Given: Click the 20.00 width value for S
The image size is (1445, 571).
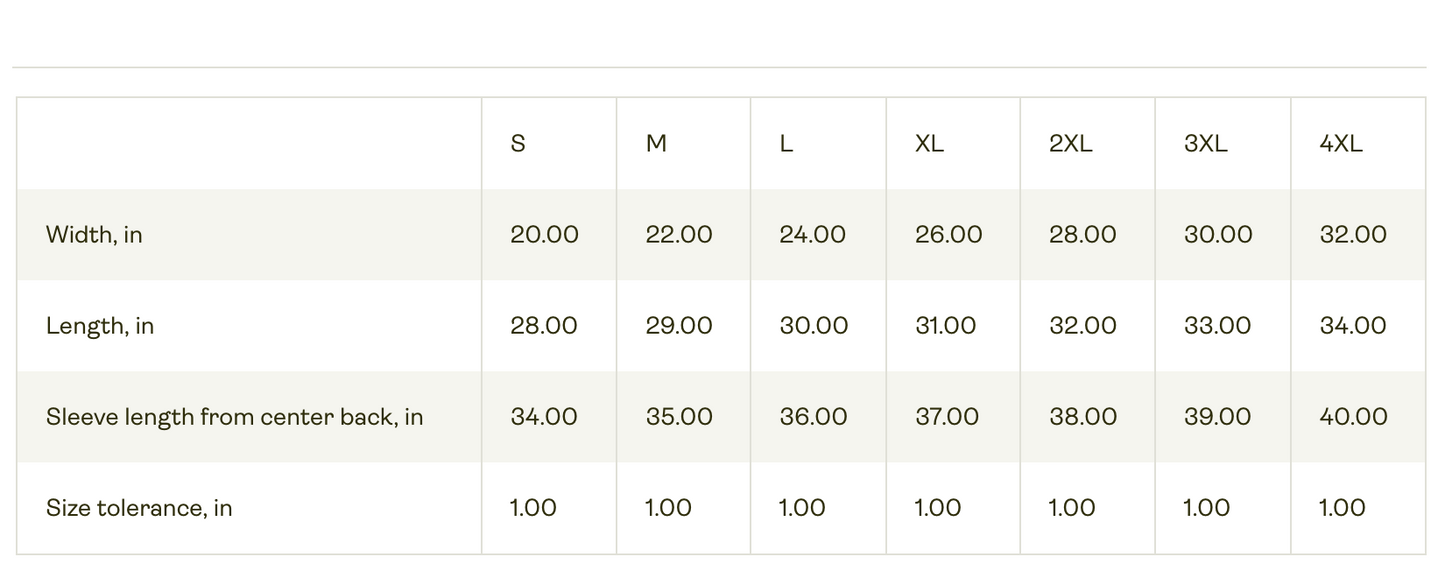Looking at the screenshot, I should 544,235.
